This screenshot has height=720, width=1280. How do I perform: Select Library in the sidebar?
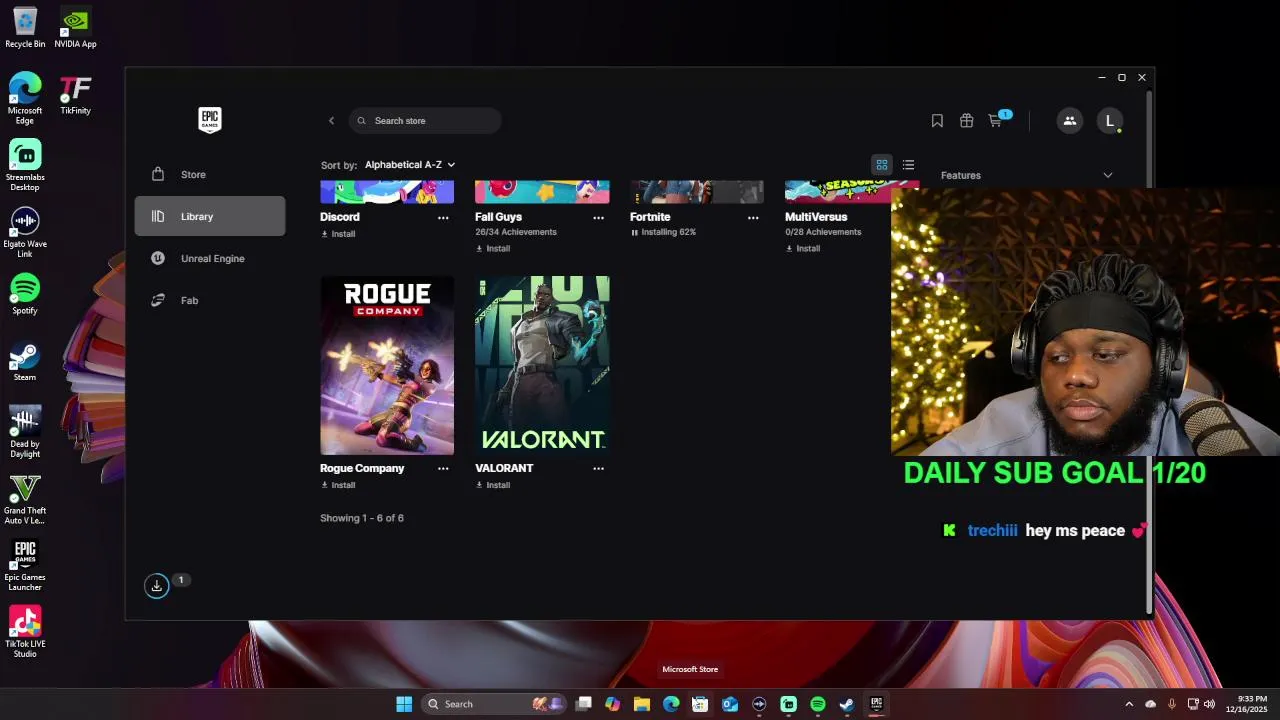(210, 216)
